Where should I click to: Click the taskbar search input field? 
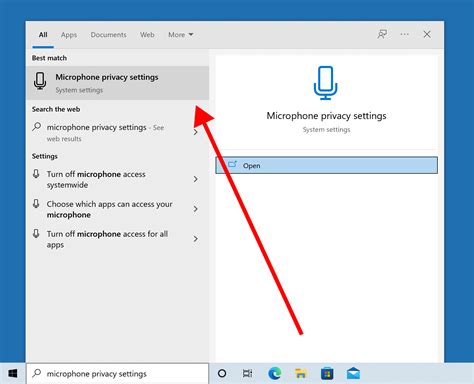pyautogui.click(x=117, y=373)
